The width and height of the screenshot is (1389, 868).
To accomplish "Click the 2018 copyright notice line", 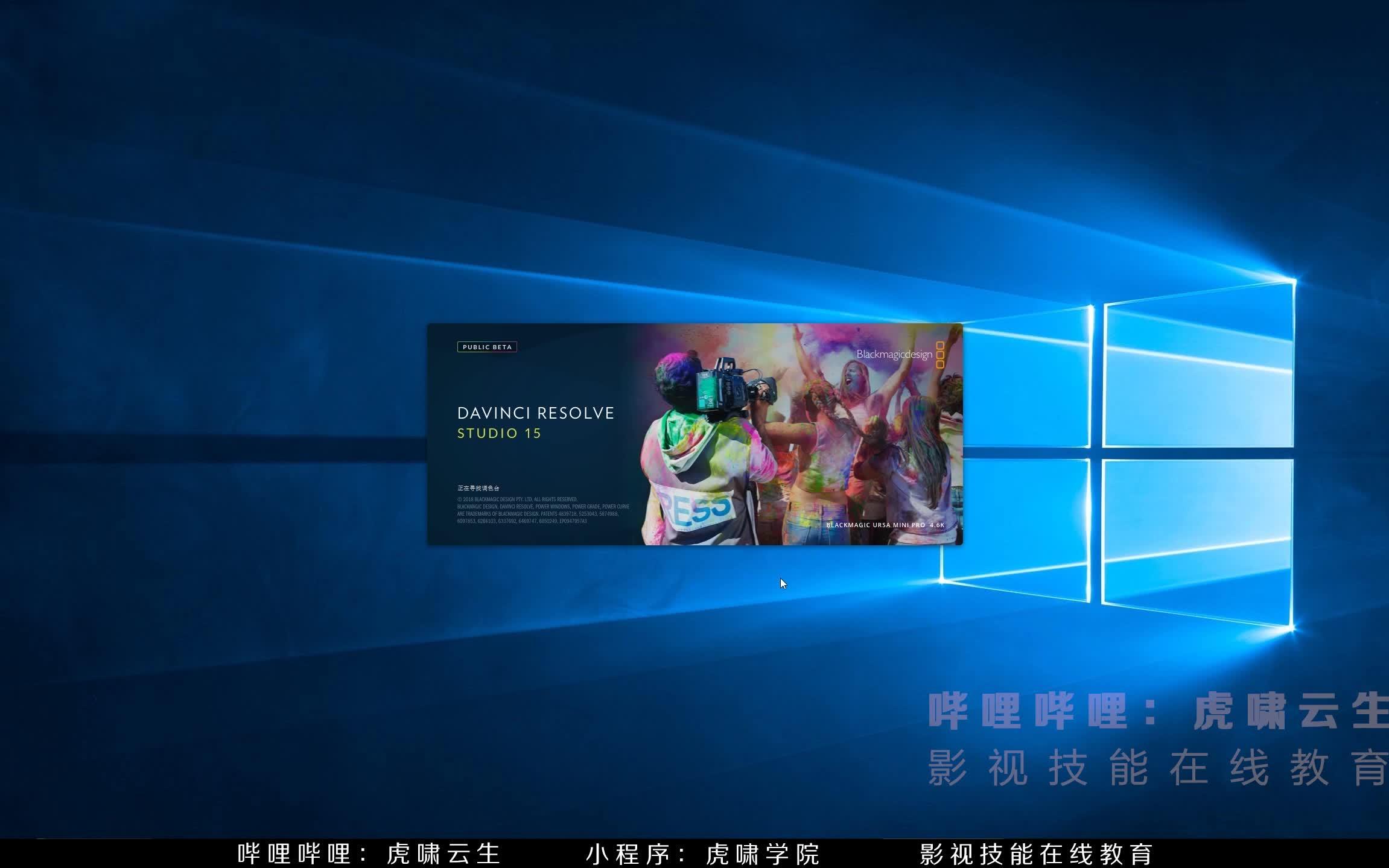I will coord(517,499).
